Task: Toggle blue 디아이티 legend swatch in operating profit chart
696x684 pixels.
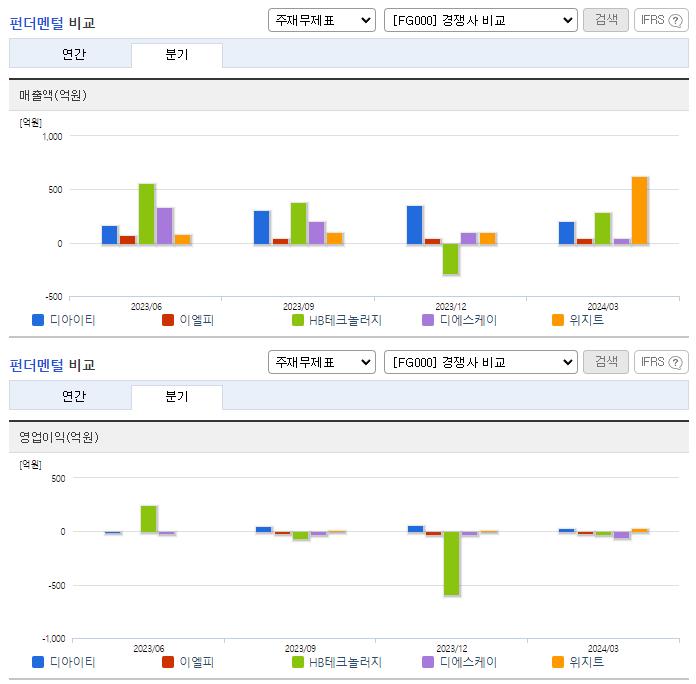Action: 38,662
